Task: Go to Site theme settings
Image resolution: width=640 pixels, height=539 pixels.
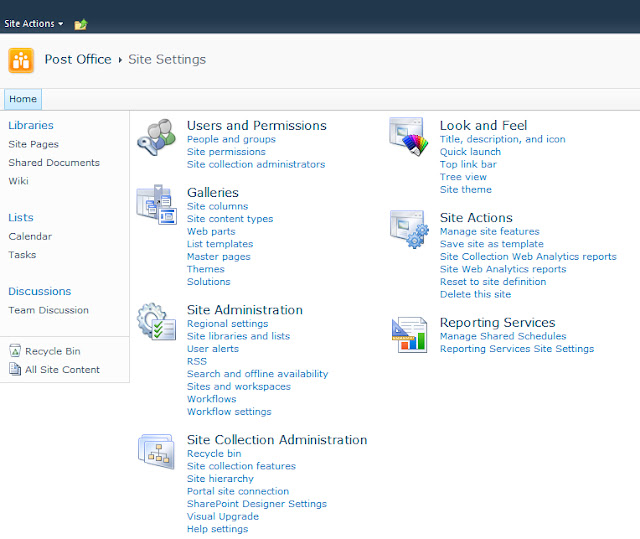Action: (x=465, y=190)
